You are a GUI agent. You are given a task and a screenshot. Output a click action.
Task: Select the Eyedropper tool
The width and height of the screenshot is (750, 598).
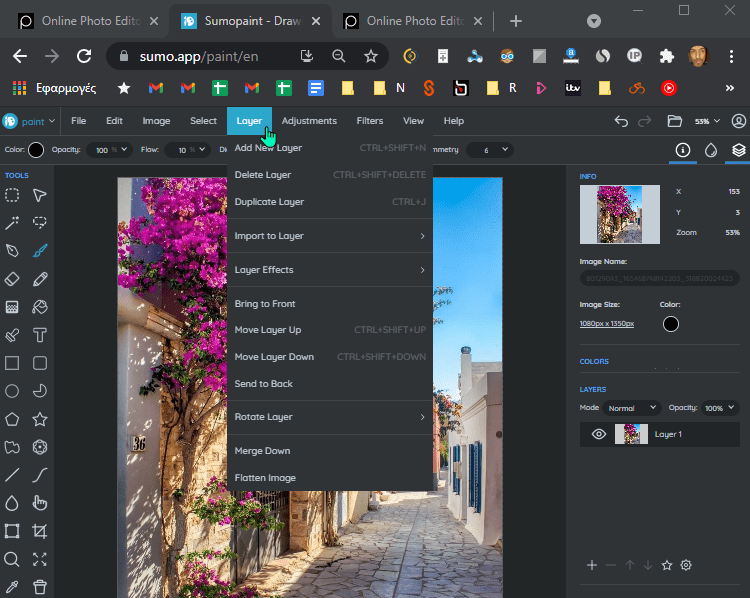tap(13, 587)
